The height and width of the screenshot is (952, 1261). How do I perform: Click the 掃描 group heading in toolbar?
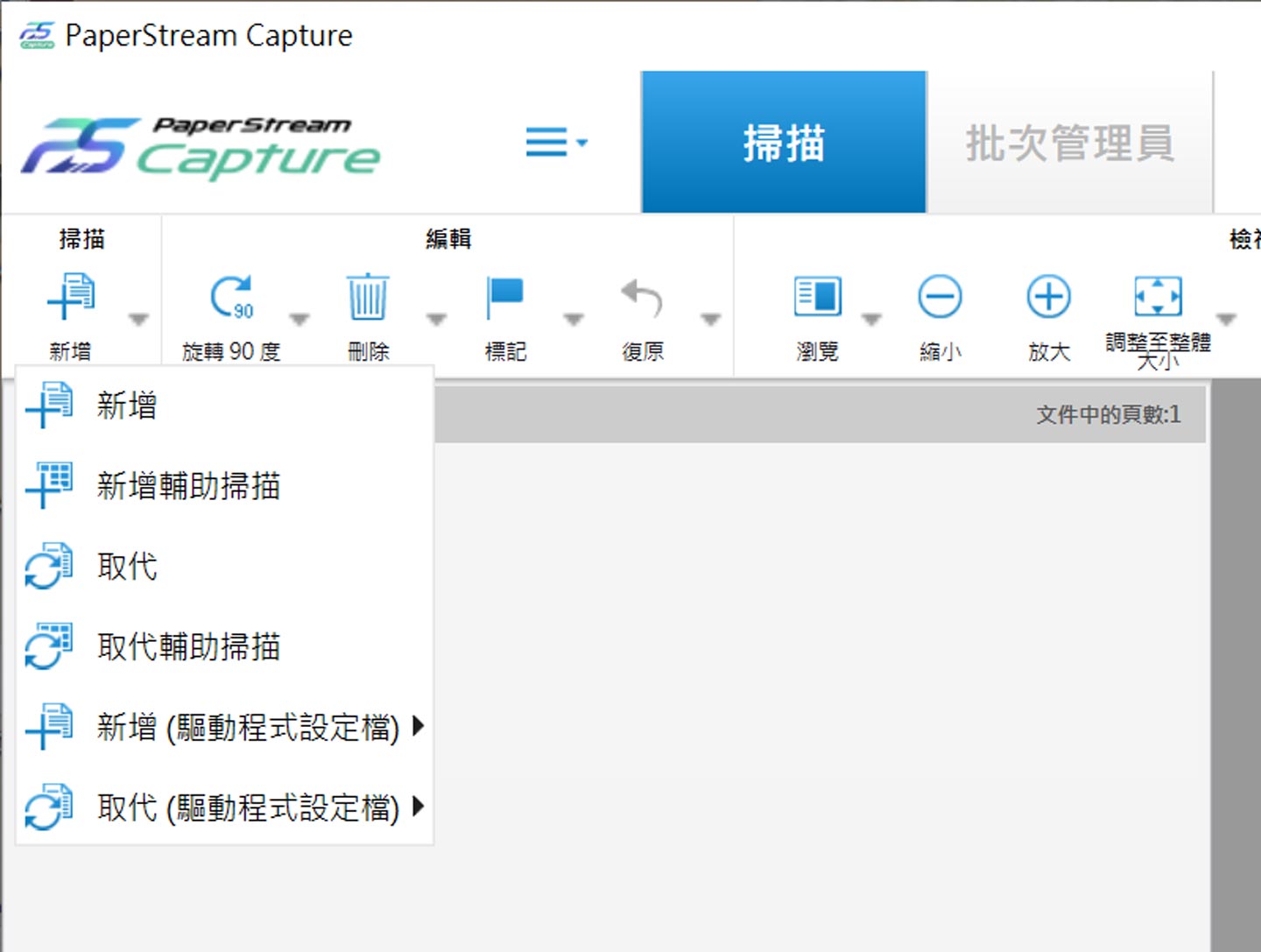(x=82, y=239)
